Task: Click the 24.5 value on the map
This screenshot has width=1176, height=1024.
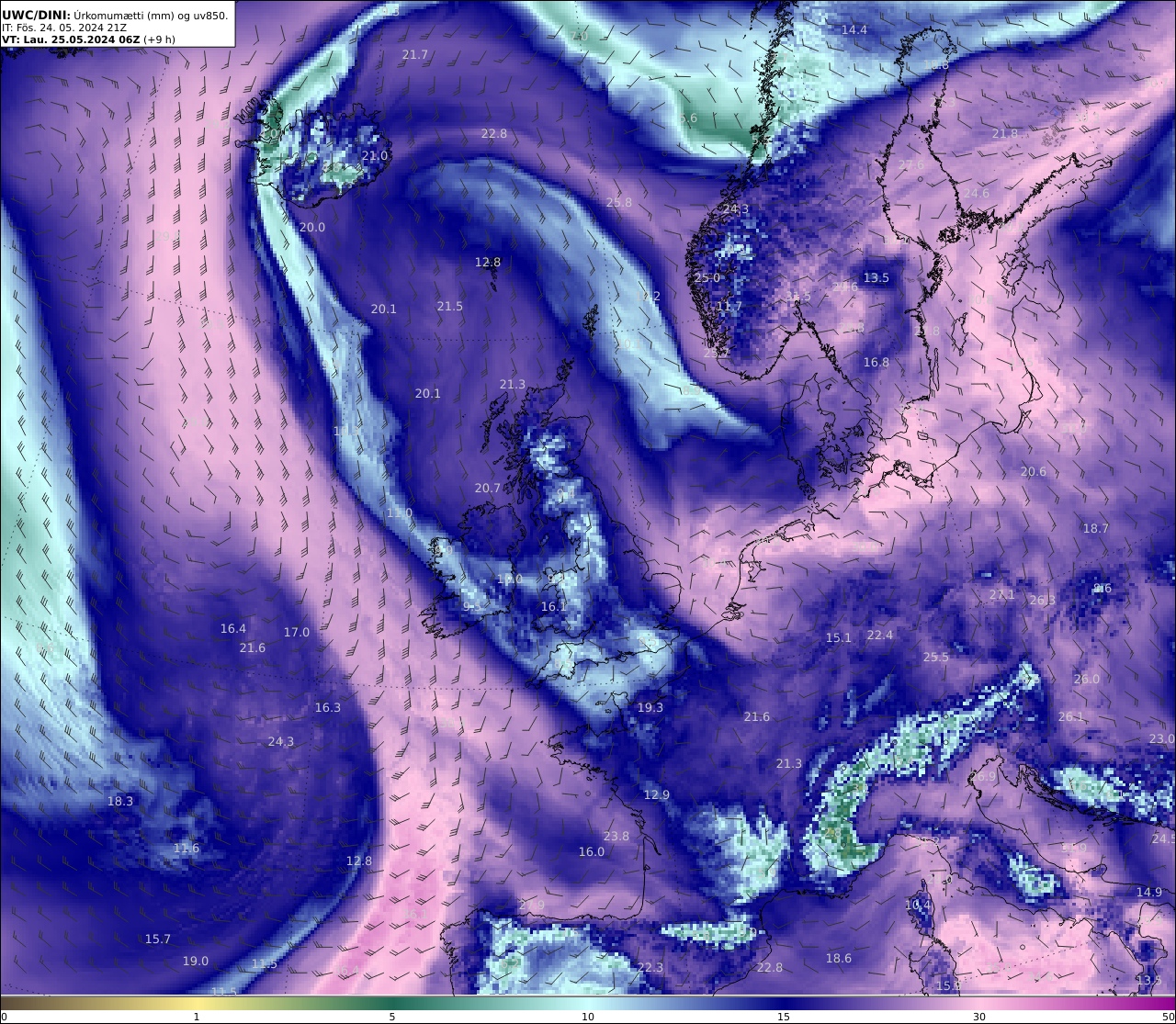Action: coord(1163,838)
